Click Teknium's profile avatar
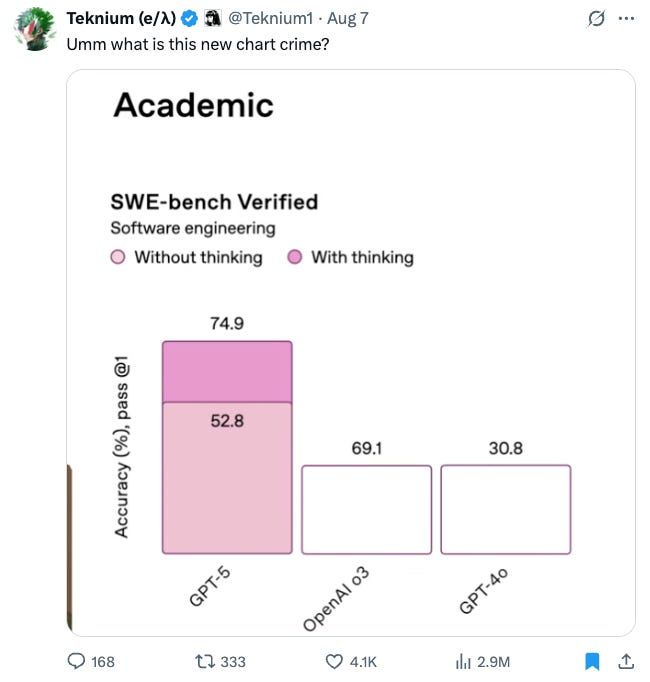Screen dimensions: 650x682 click(36, 28)
